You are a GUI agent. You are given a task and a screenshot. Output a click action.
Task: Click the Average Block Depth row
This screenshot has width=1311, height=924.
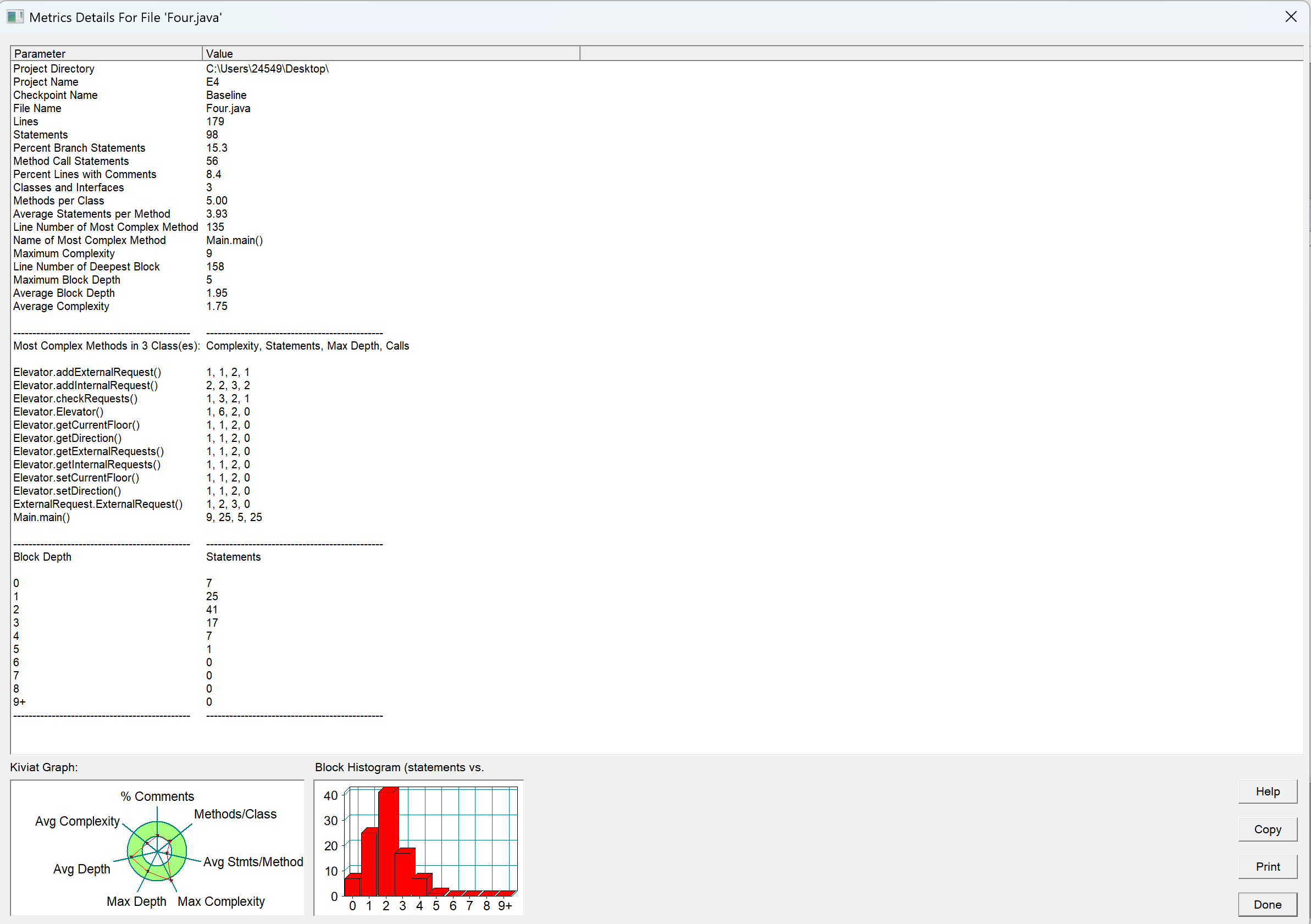click(64, 293)
